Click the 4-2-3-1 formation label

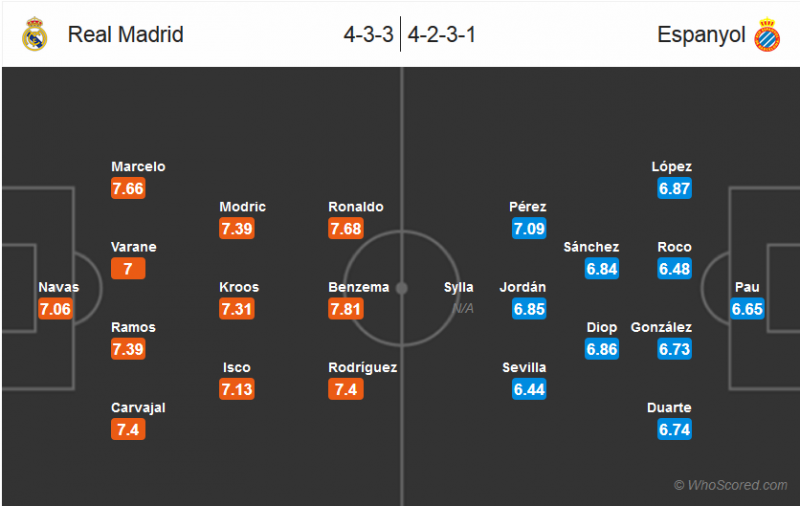tap(441, 34)
